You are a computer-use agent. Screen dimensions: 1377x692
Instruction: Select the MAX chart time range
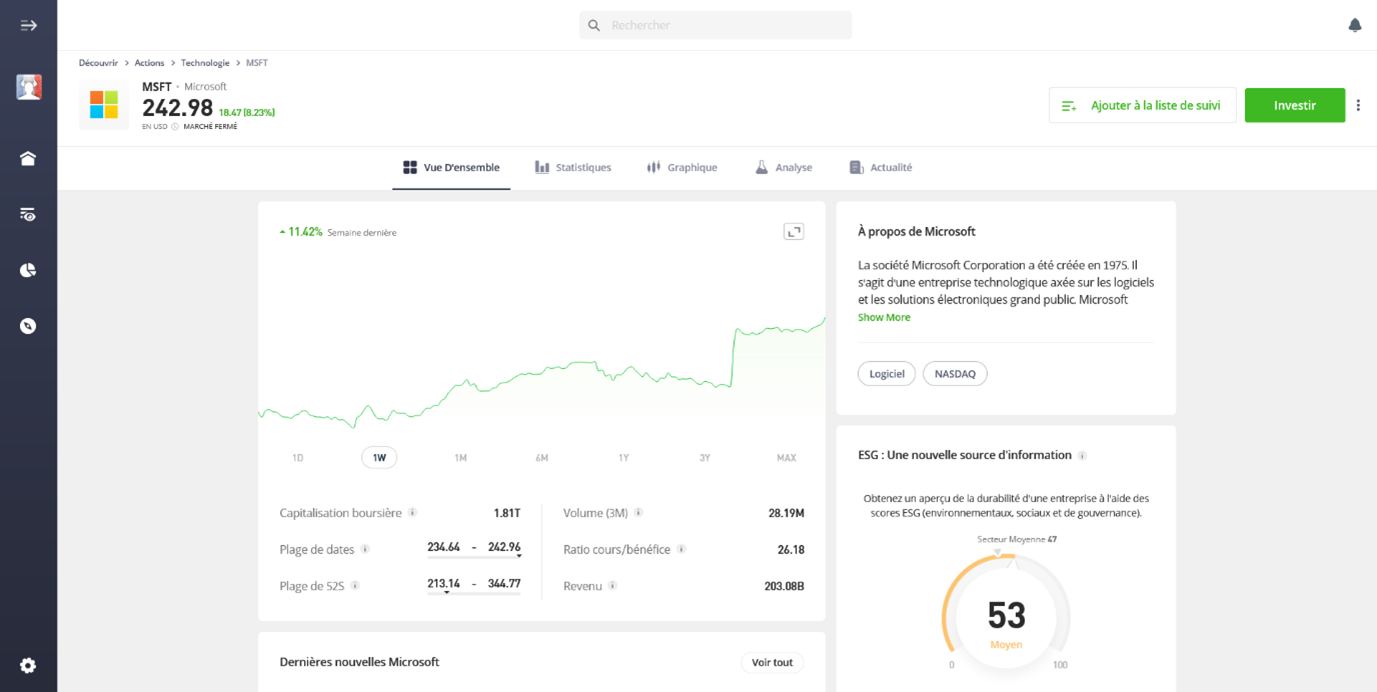click(x=786, y=458)
